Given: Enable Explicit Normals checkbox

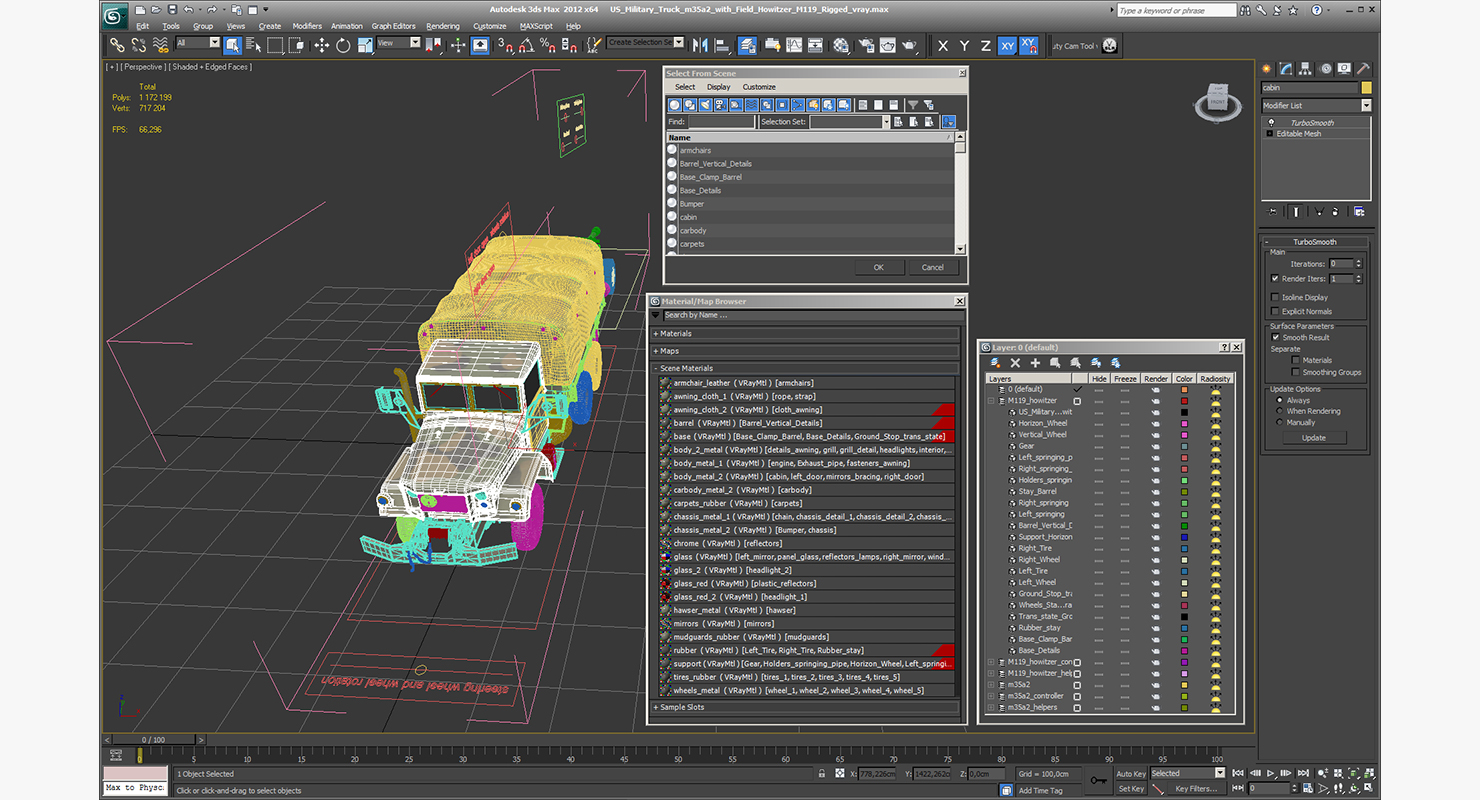Looking at the screenshot, I should point(1274,311).
